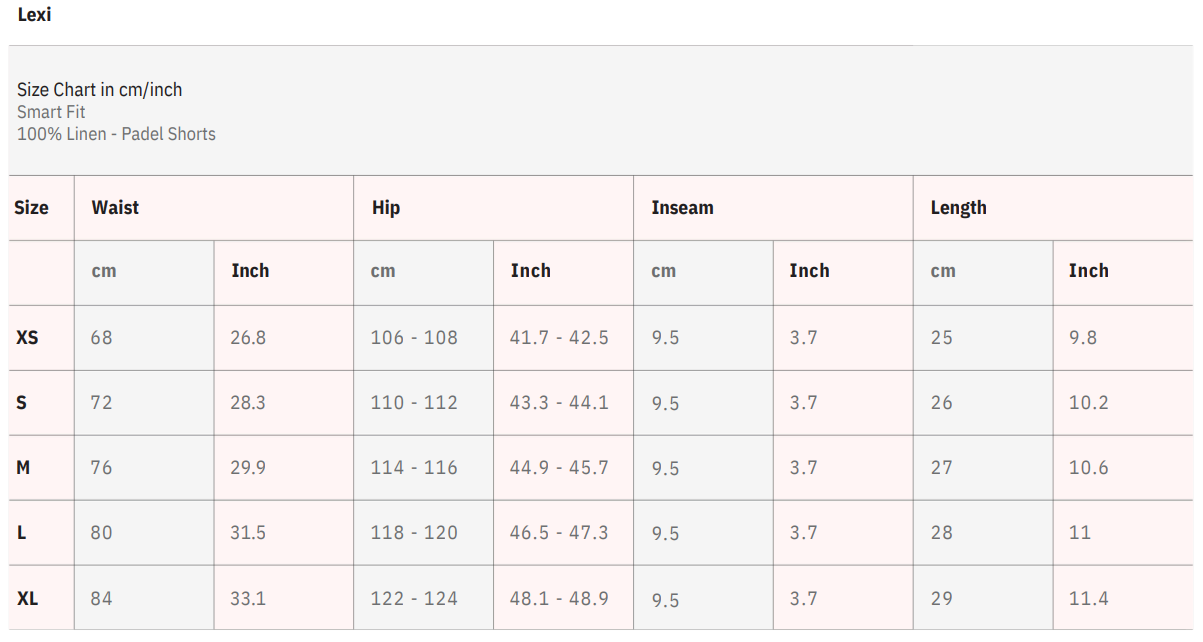Viewport: 1203px width, 642px height.
Task: Click the XL size row label
Action: pyautogui.click(x=28, y=599)
